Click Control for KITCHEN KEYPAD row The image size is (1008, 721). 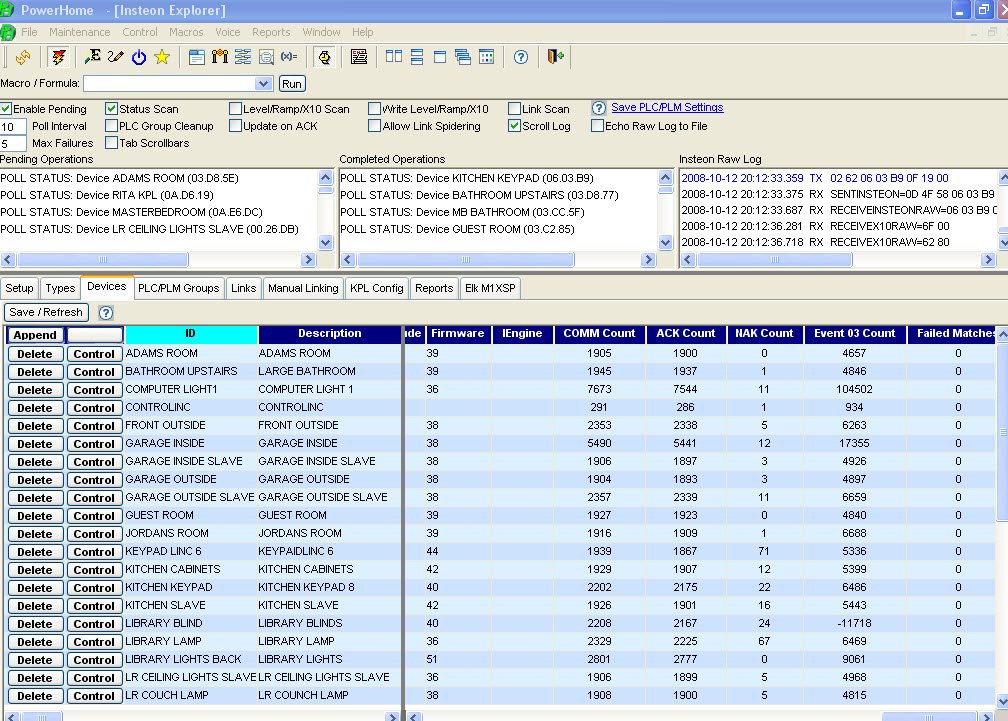[x=94, y=588]
